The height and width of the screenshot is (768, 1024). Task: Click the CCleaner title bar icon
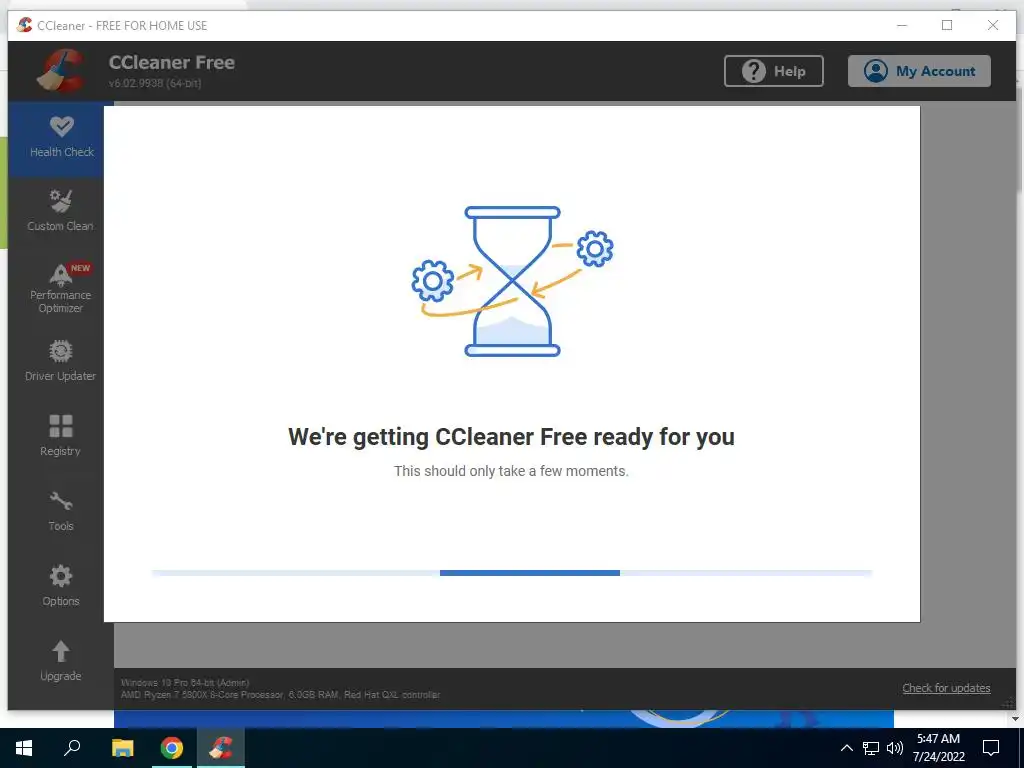[25, 25]
